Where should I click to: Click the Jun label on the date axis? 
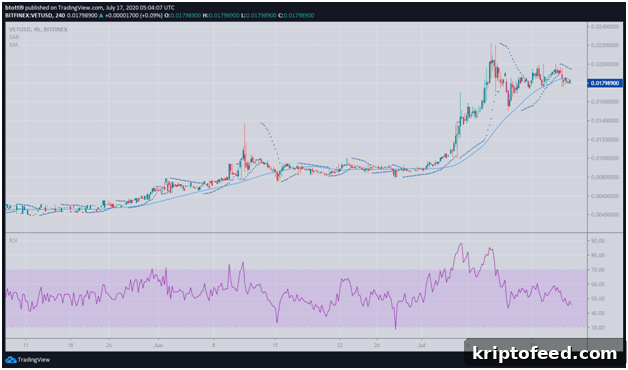pos(158,345)
